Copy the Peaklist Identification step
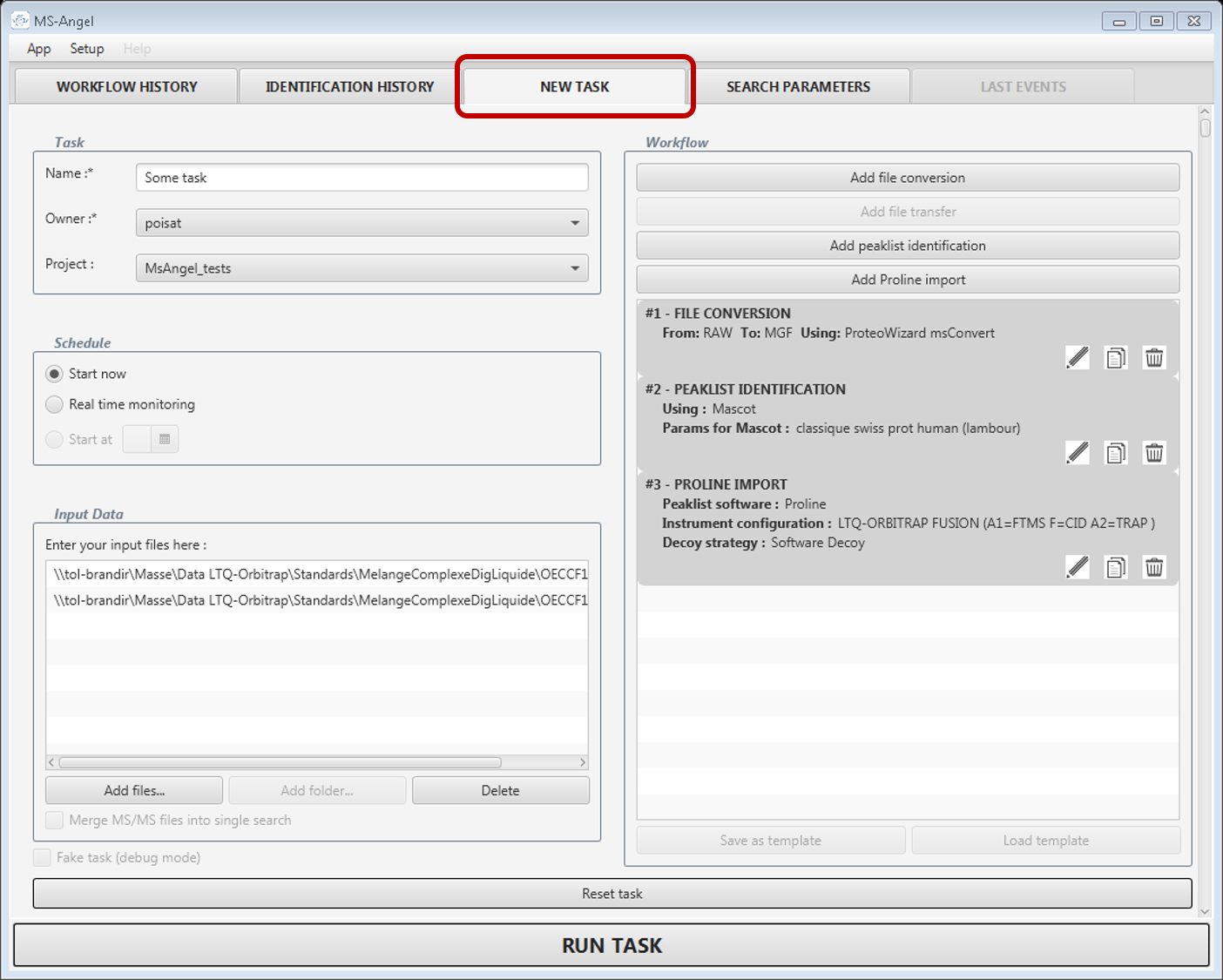This screenshot has height=980, width=1223. click(1116, 452)
